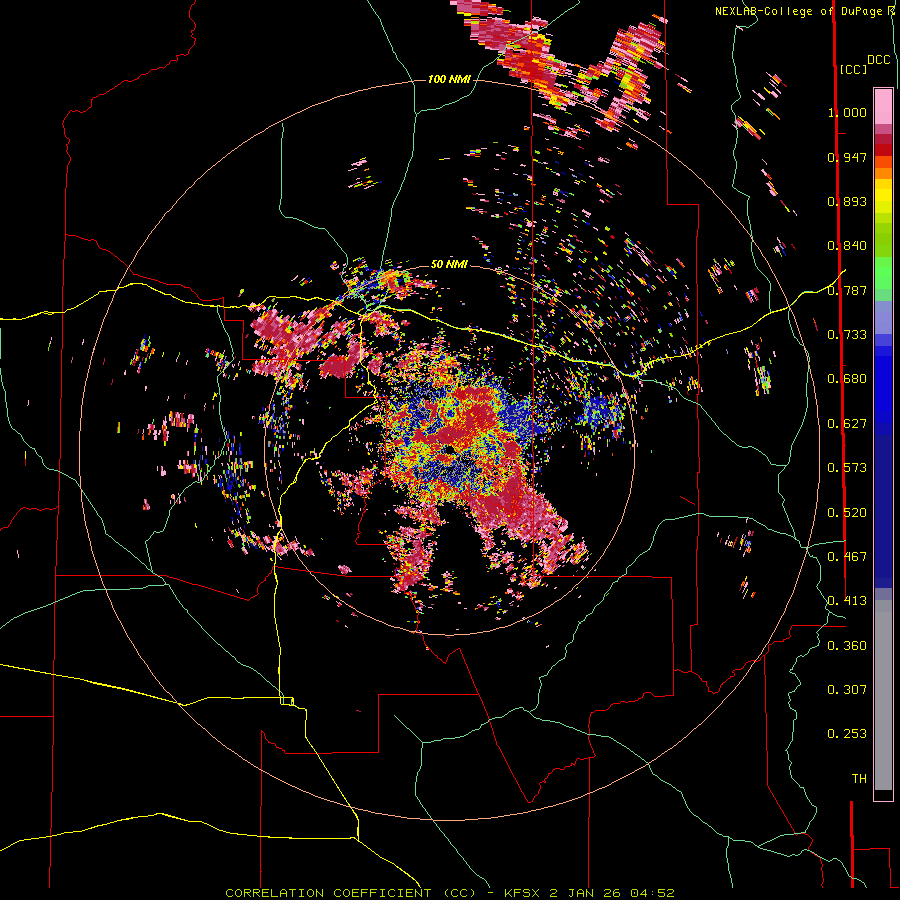Image resolution: width=900 pixels, height=900 pixels.
Task: Click the radar site hole at echo center
Action: click(448, 450)
